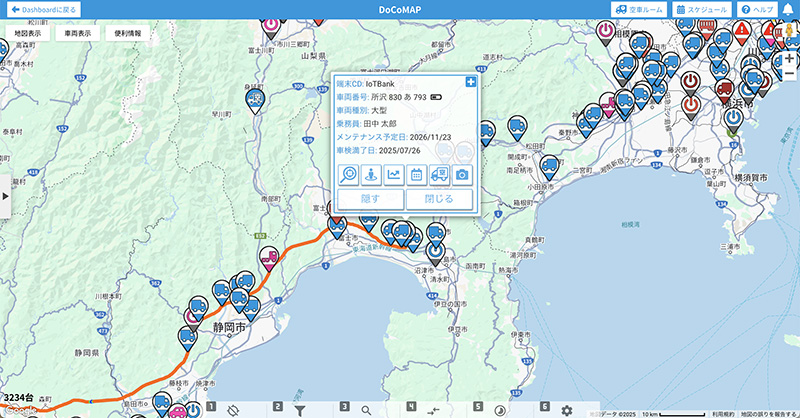
Task: Click the filter funnel icon in bottom toolbar
Action: point(300,410)
